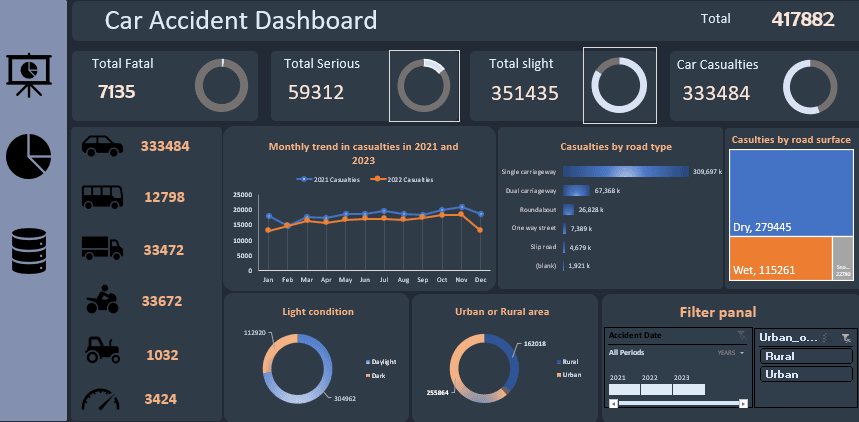Select the Dark legend entry
859x422 pixels.
pos(376,376)
